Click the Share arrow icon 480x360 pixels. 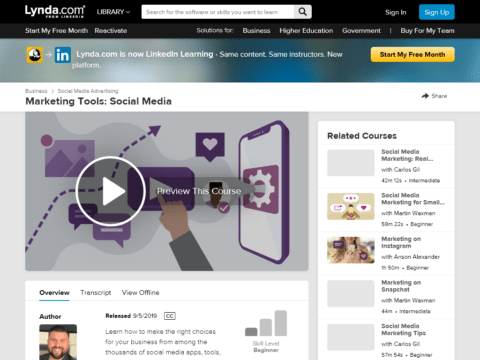tap(425, 96)
